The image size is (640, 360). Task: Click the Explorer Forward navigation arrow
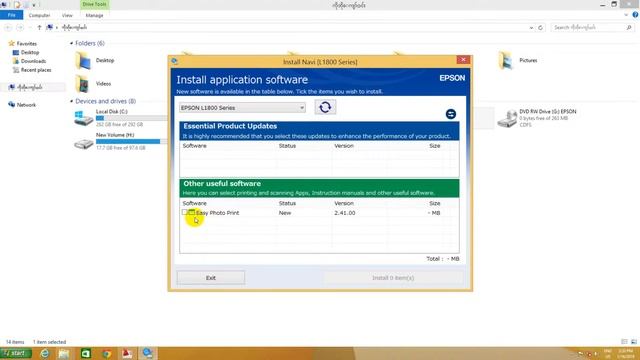pyautogui.click(x=20, y=27)
